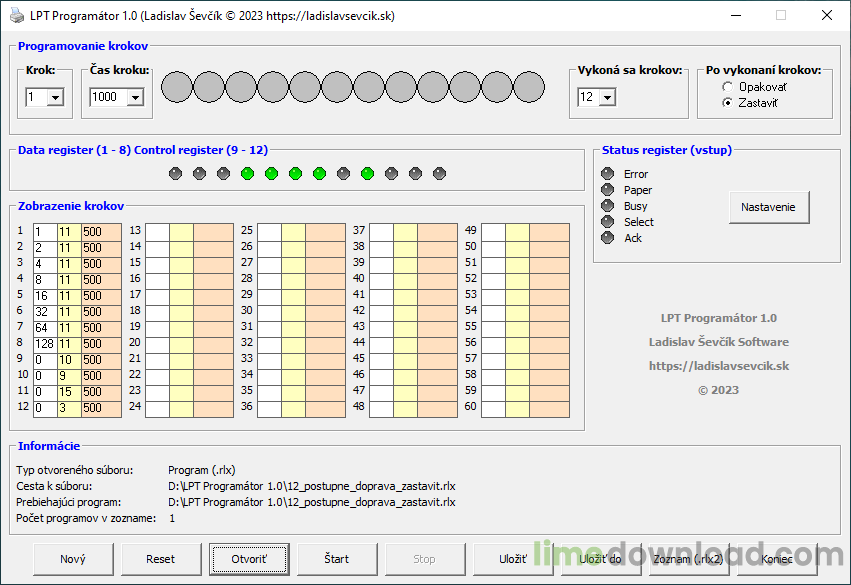Expand the Čas kroku dropdown

pyautogui.click(x=134, y=97)
